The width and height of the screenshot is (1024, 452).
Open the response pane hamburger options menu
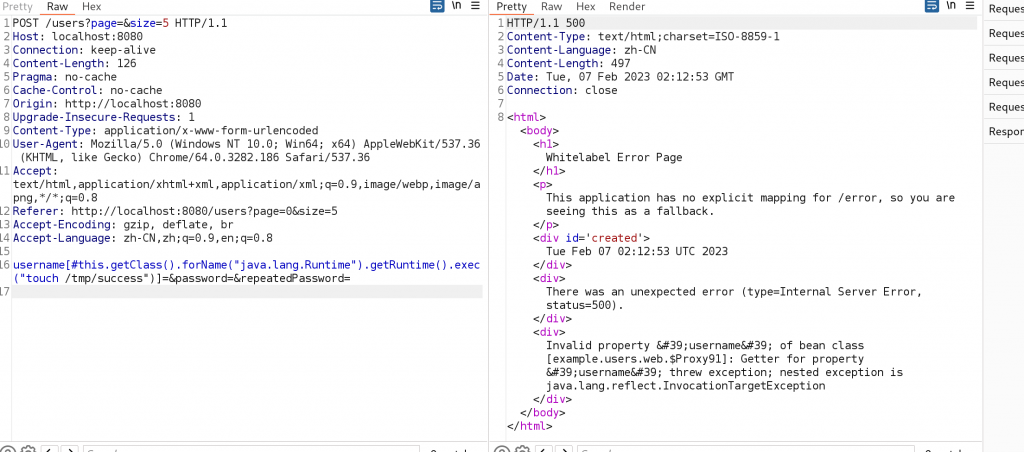pos(970,6)
